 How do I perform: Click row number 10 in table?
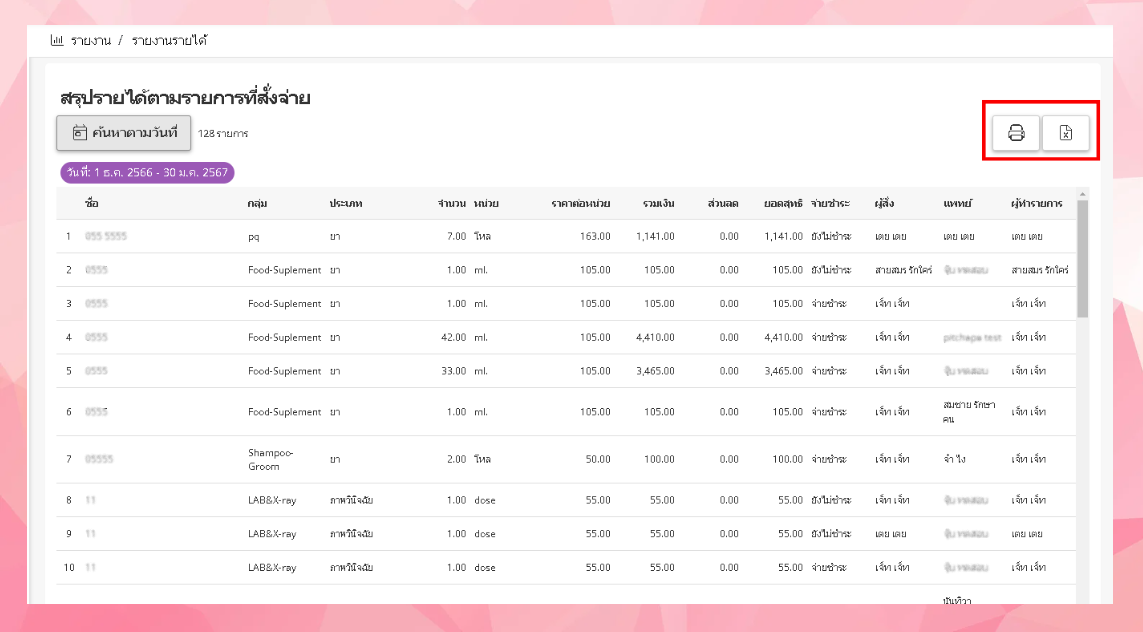click(69, 567)
